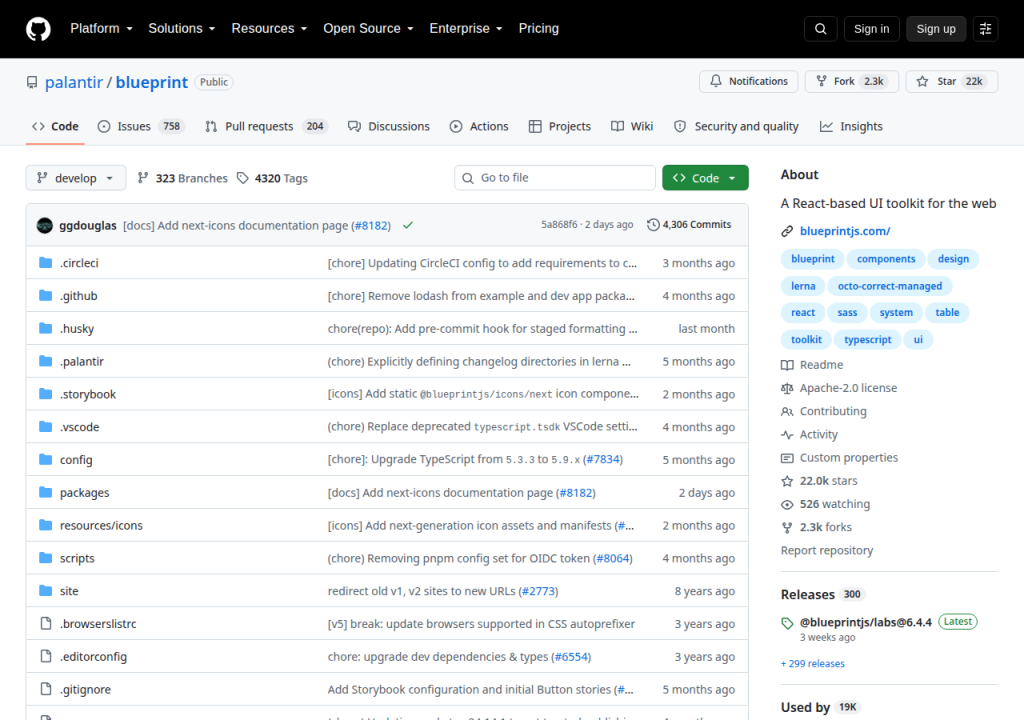The image size is (1024, 720).
Task: View 323 Branches
Action: coord(182,178)
